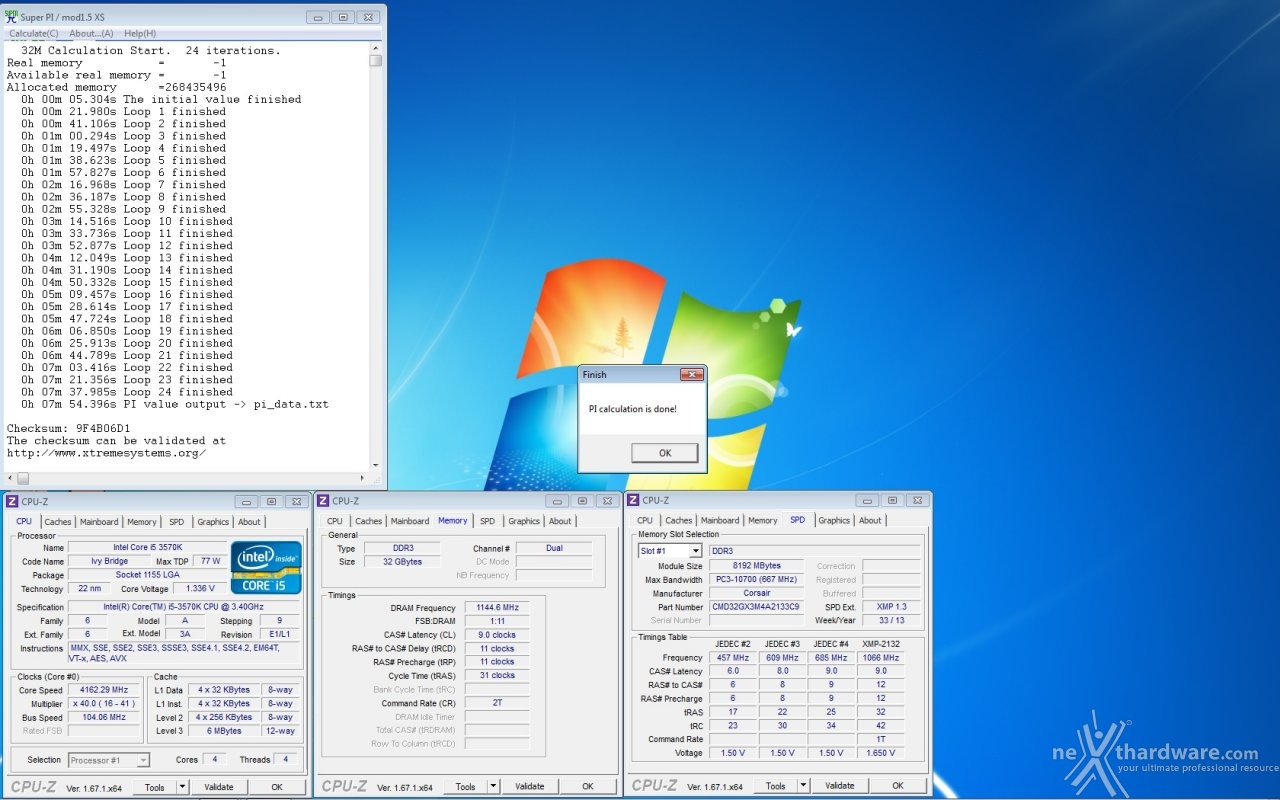Click OK in the Memory tab CPU-Z window
Viewport: 1280px width, 800px height.
click(588, 787)
